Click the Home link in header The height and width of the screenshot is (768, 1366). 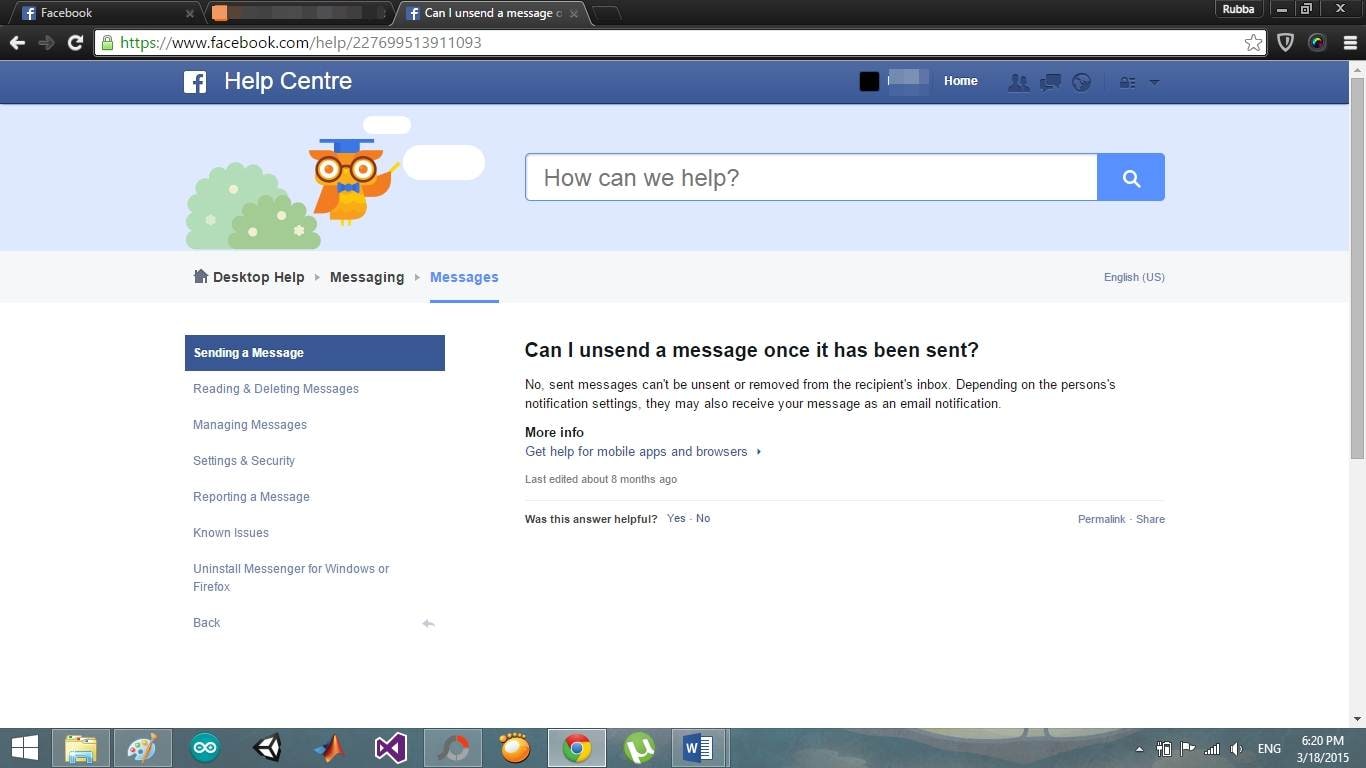click(x=961, y=81)
